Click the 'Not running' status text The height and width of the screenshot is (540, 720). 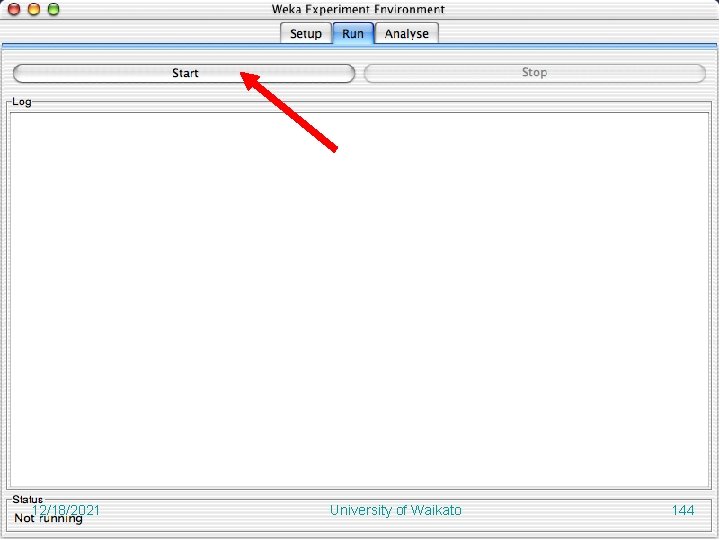[49, 518]
